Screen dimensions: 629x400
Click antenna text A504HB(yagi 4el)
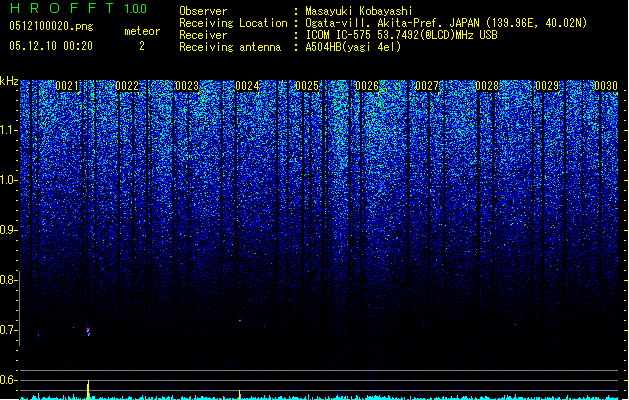(x=353, y=47)
